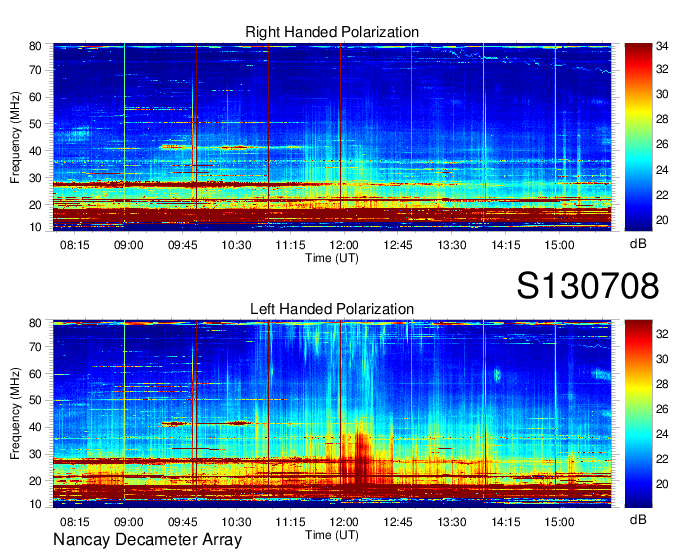Click the 34 dB label on top colorbar
The image size is (680, 552).
(x=662, y=46)
